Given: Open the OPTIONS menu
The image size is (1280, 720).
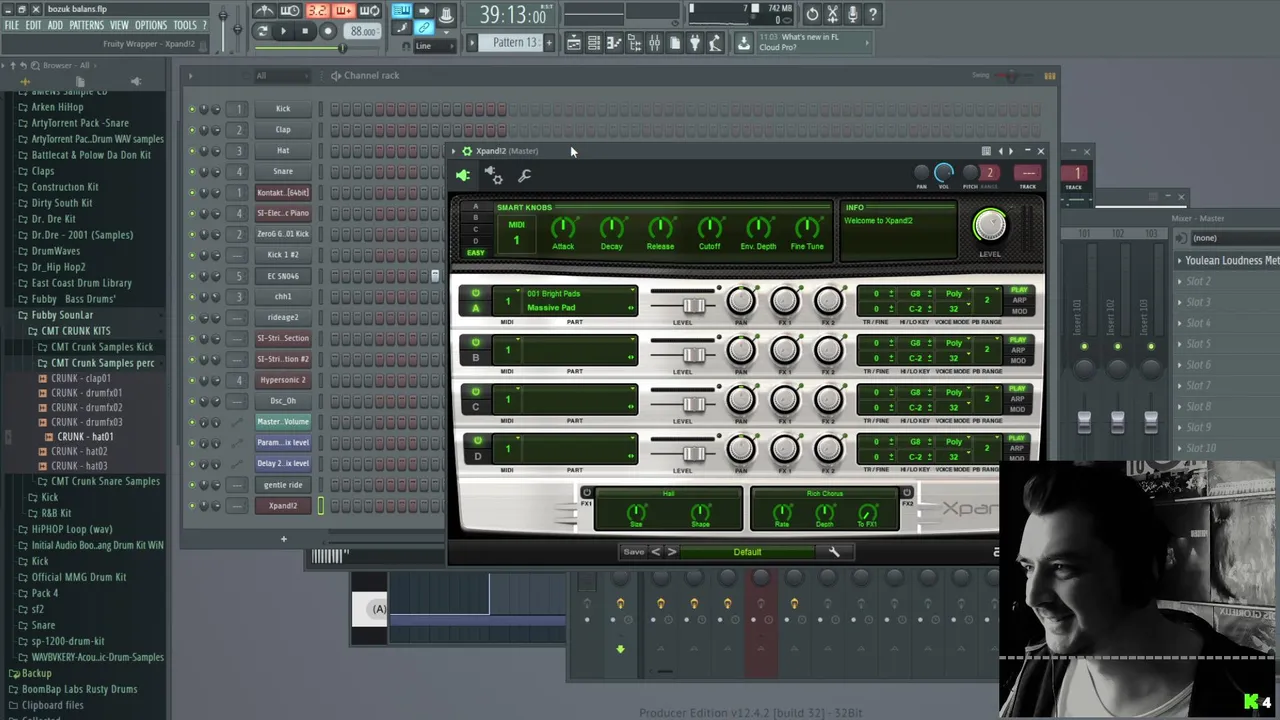Looking at the screenshot, I should (150, 25).
